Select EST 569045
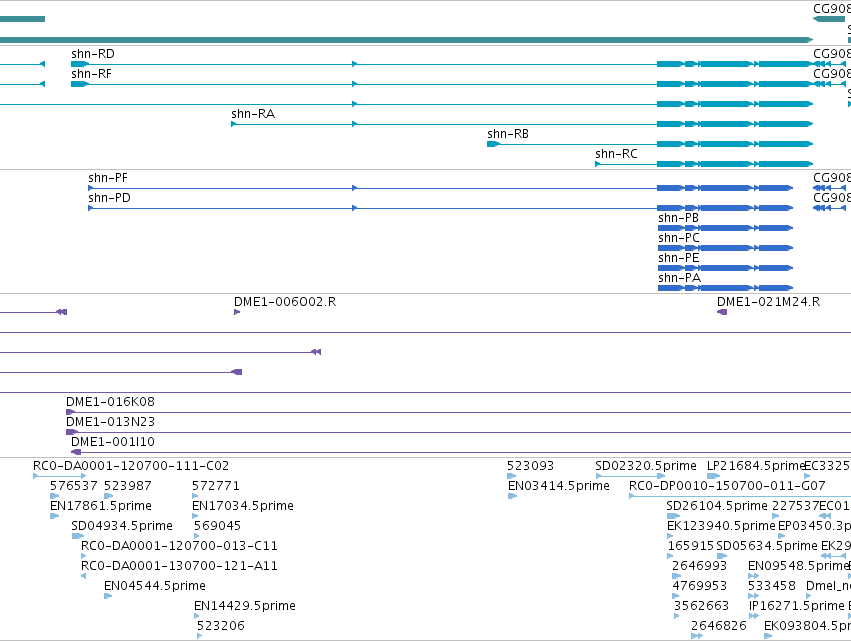851x641 pixels. point(217,526)
